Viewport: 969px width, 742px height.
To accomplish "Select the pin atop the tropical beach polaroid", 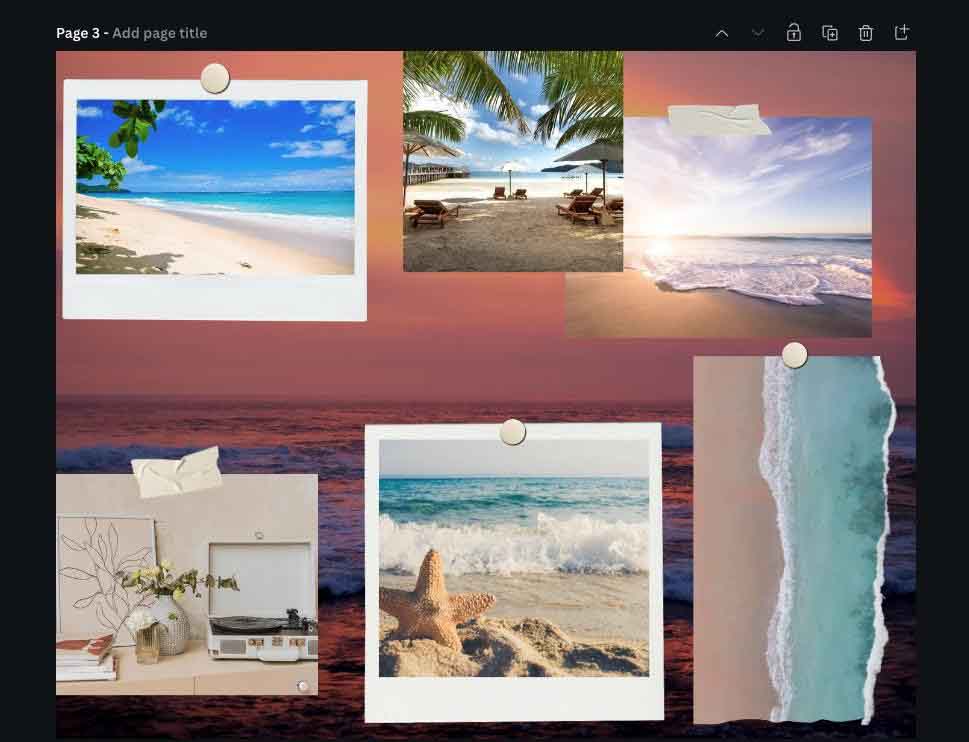I will click(215, 78).
